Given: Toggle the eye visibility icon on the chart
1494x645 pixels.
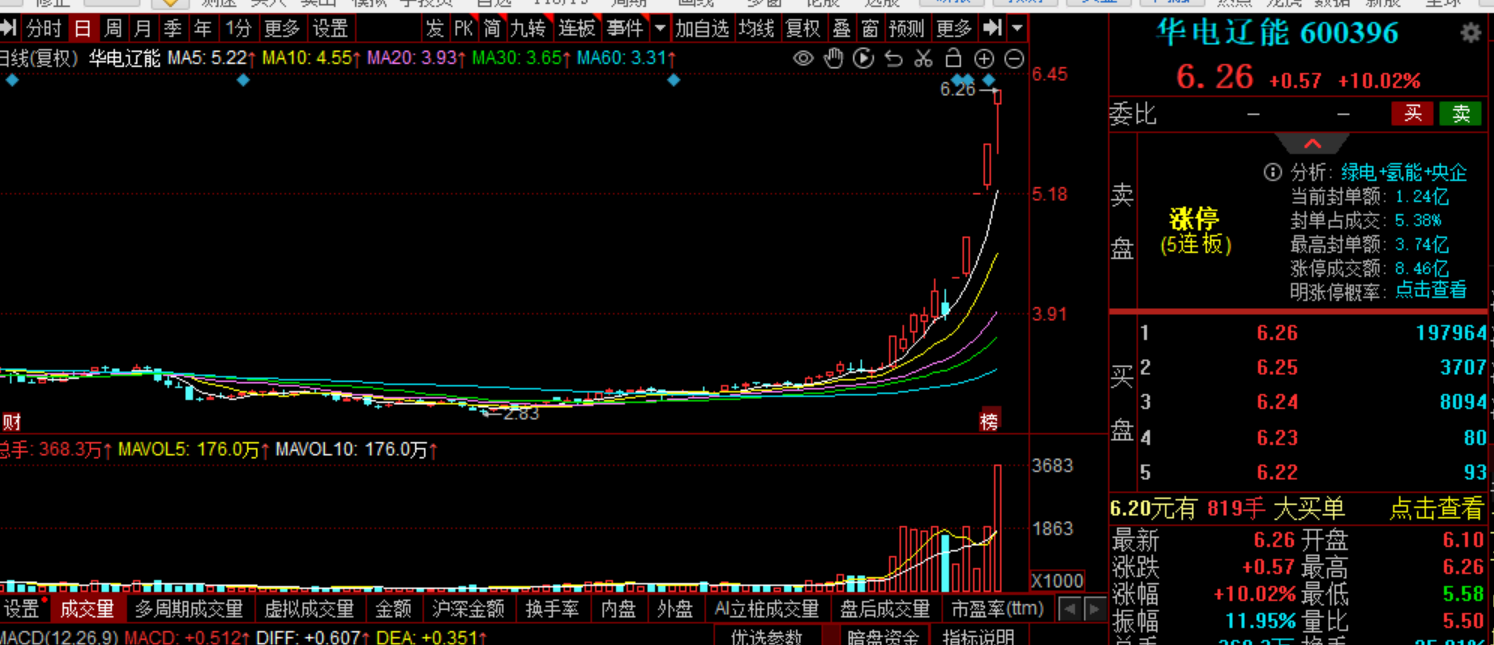Looking at the screenshot, I should click(803, 59).
